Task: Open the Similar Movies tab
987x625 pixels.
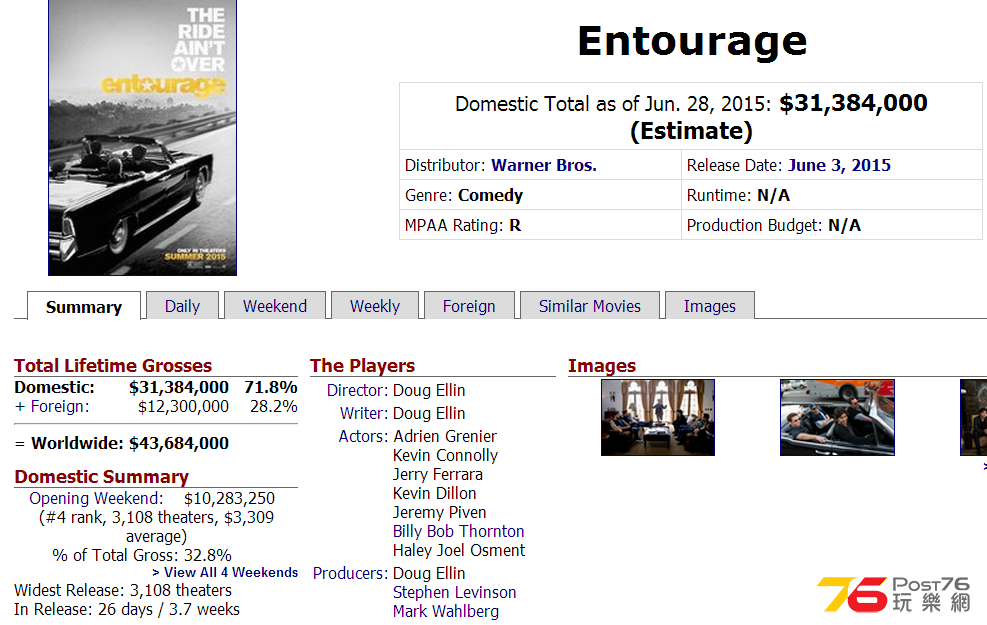Action: [590, 306]
